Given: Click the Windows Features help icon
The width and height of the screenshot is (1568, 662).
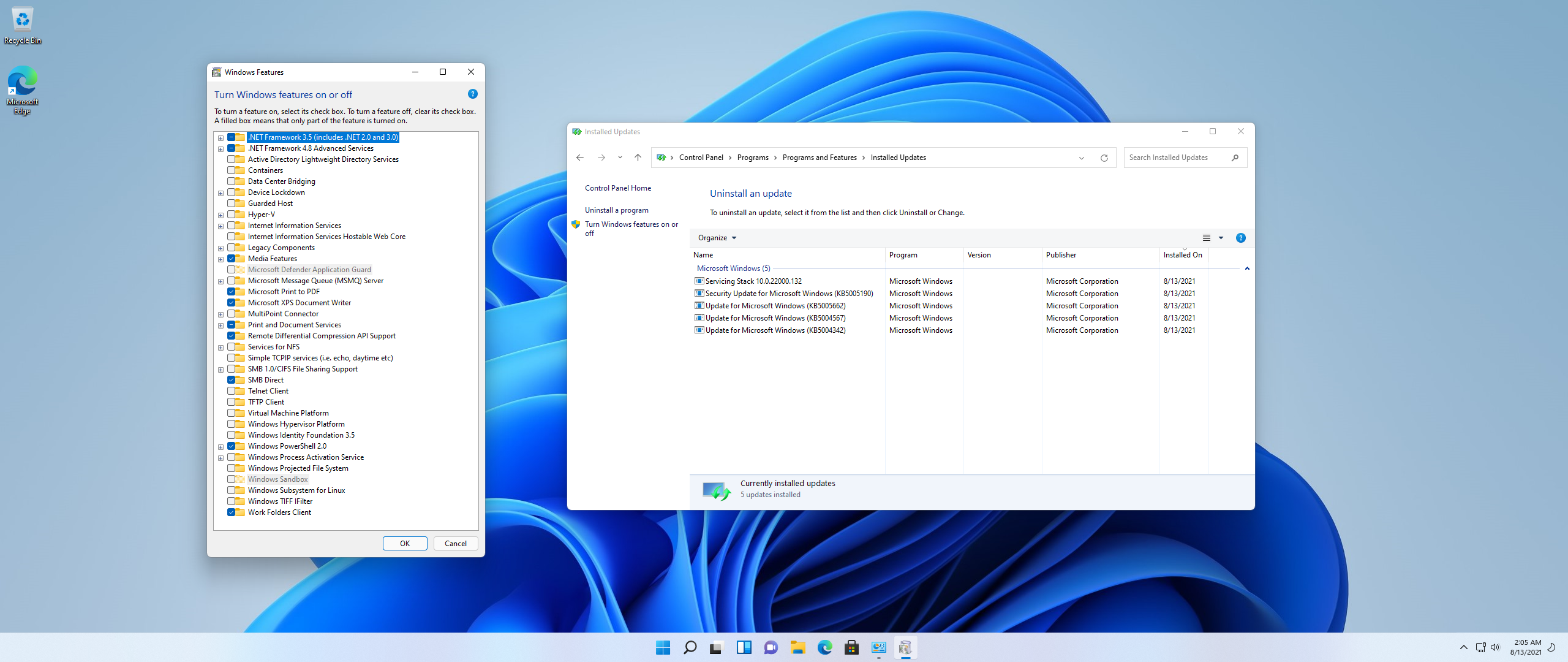Looking at the screenshot, I should 473,94.
